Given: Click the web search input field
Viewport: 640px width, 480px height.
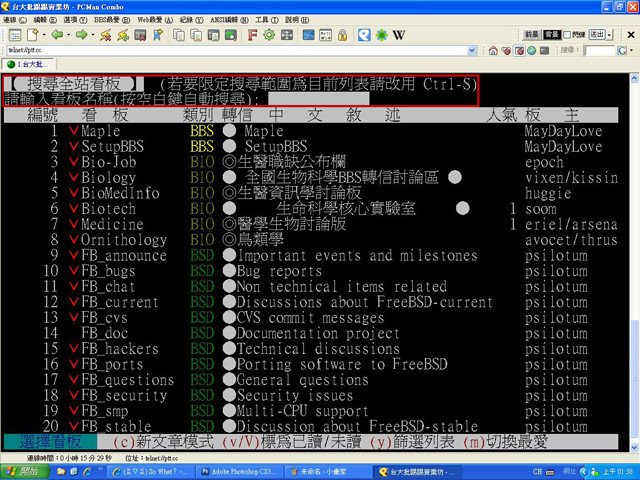Looking at the screenshot, I should click(599, 51).
